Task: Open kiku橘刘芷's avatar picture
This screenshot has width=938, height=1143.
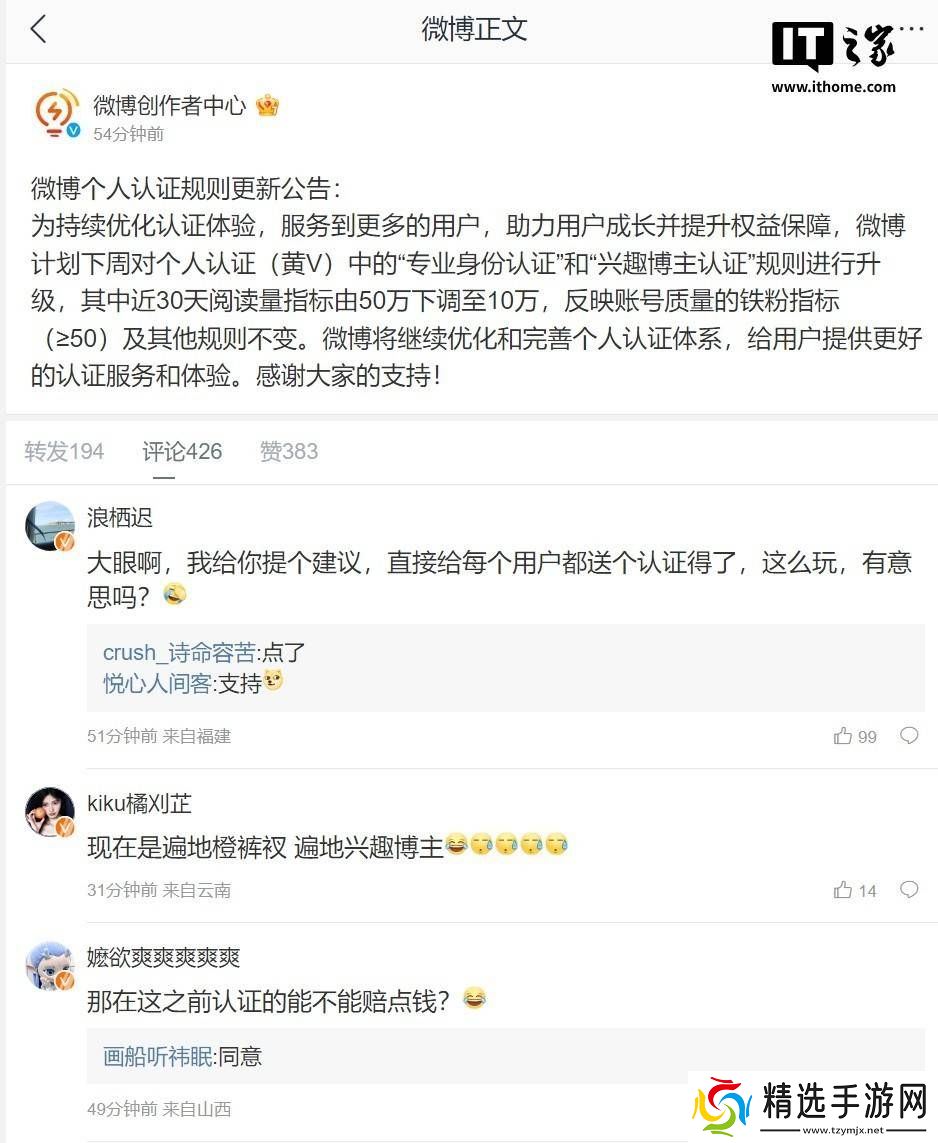Action: (50, 812)
